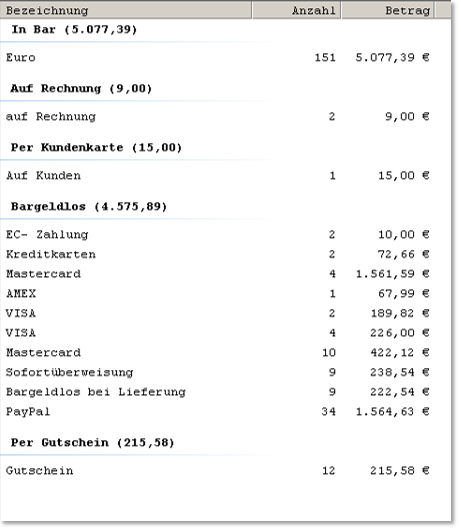Click the Betrag column header

coord(388,10)
